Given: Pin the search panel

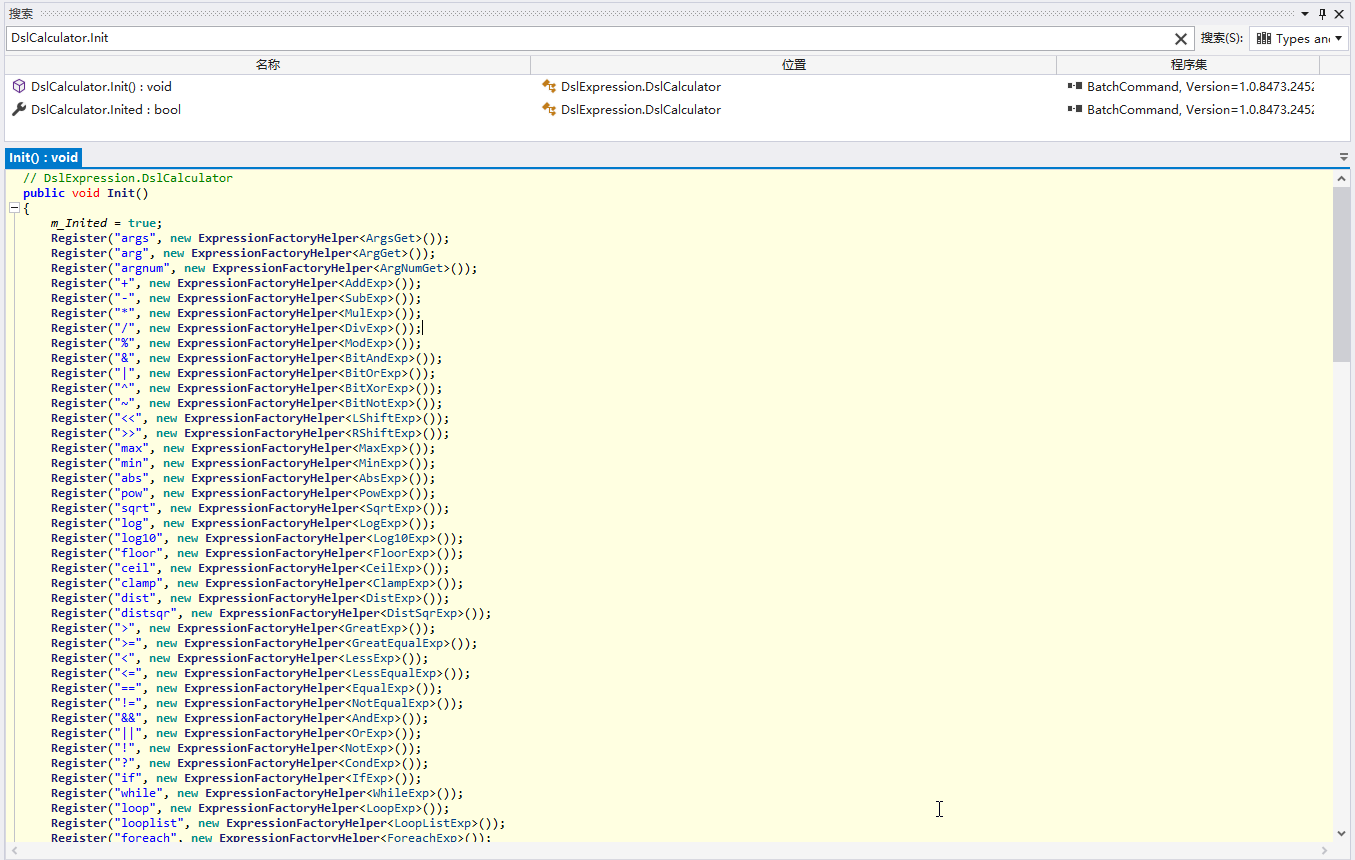Looking at the screenshot, I should coord(1322,13).
